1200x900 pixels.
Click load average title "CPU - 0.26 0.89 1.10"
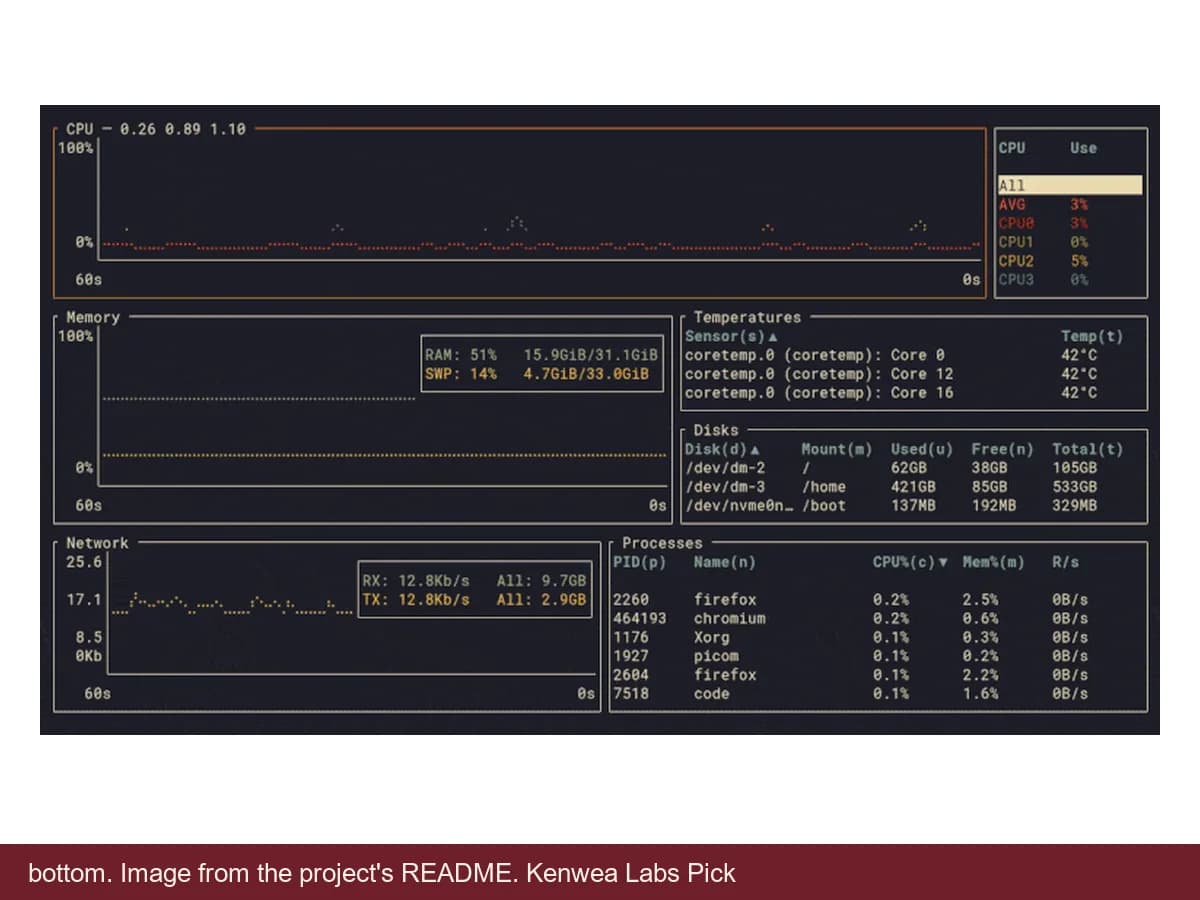pos(156,129)
